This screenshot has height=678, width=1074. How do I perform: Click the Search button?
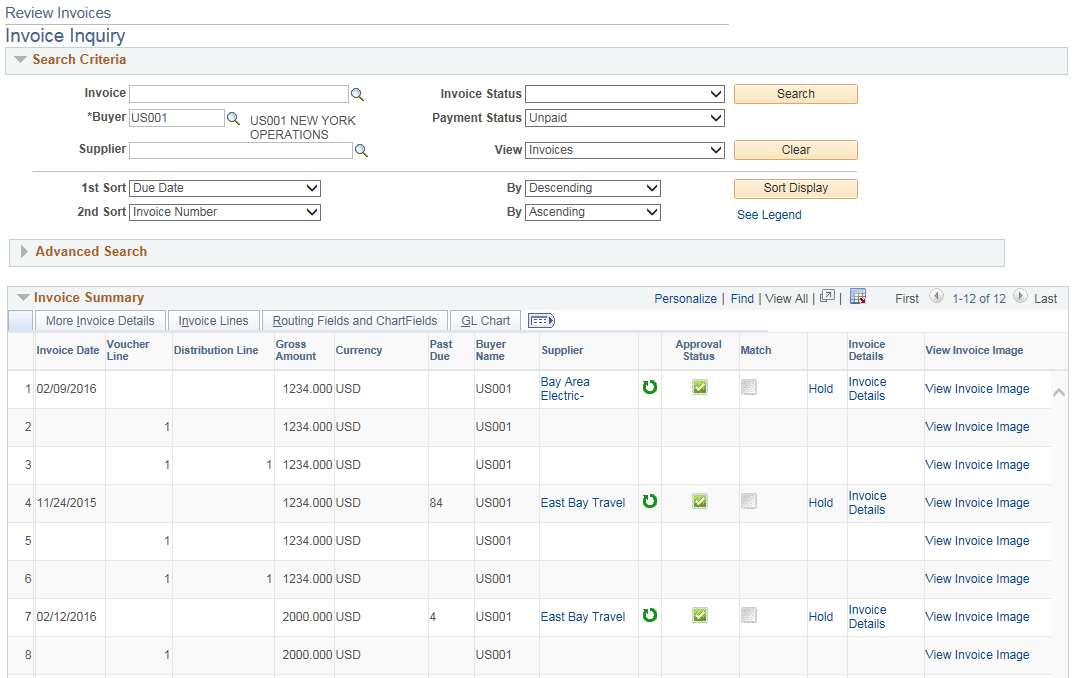tap(795, 93)
